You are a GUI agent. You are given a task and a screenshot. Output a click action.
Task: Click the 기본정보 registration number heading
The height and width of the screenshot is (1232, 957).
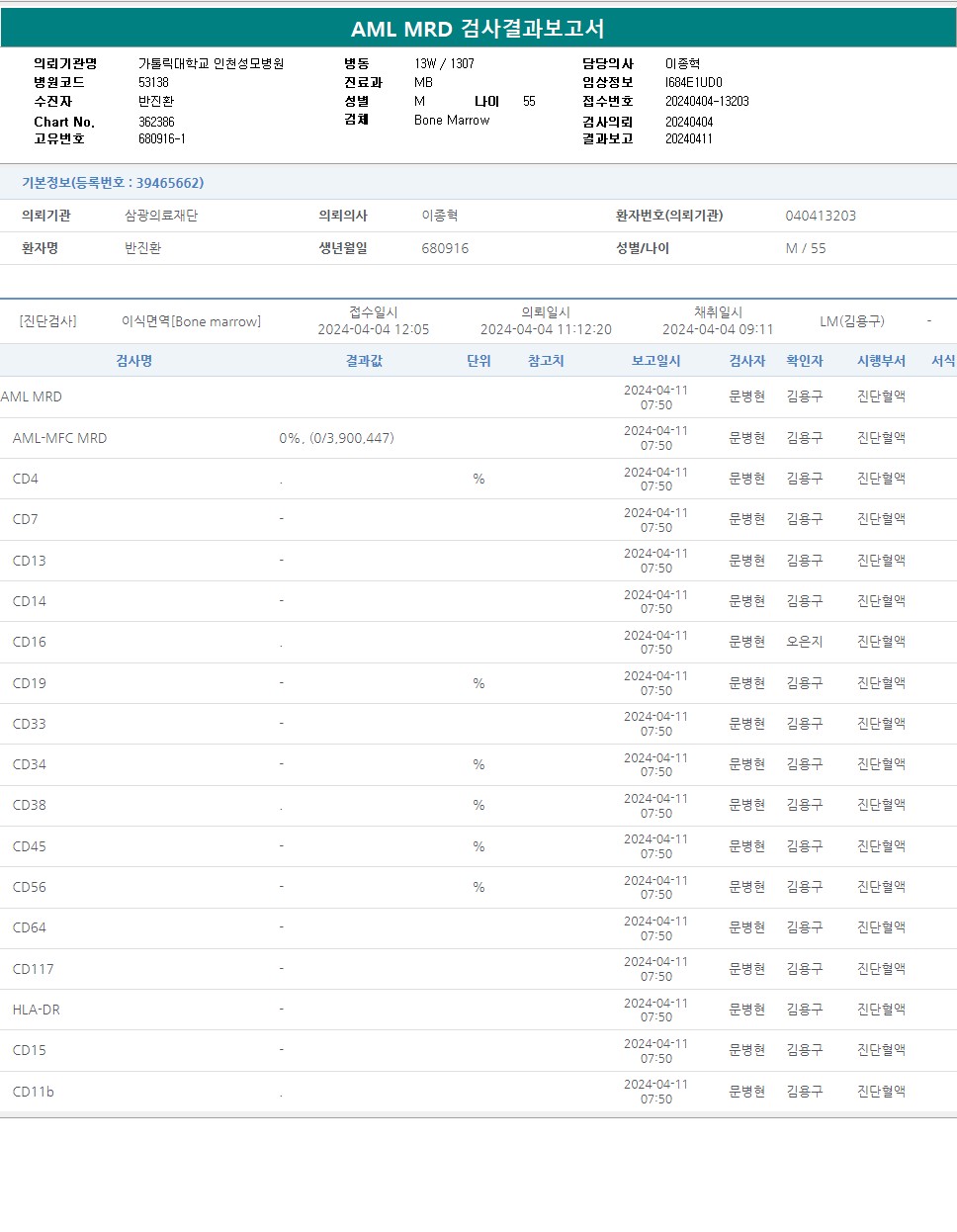point(113,183)
